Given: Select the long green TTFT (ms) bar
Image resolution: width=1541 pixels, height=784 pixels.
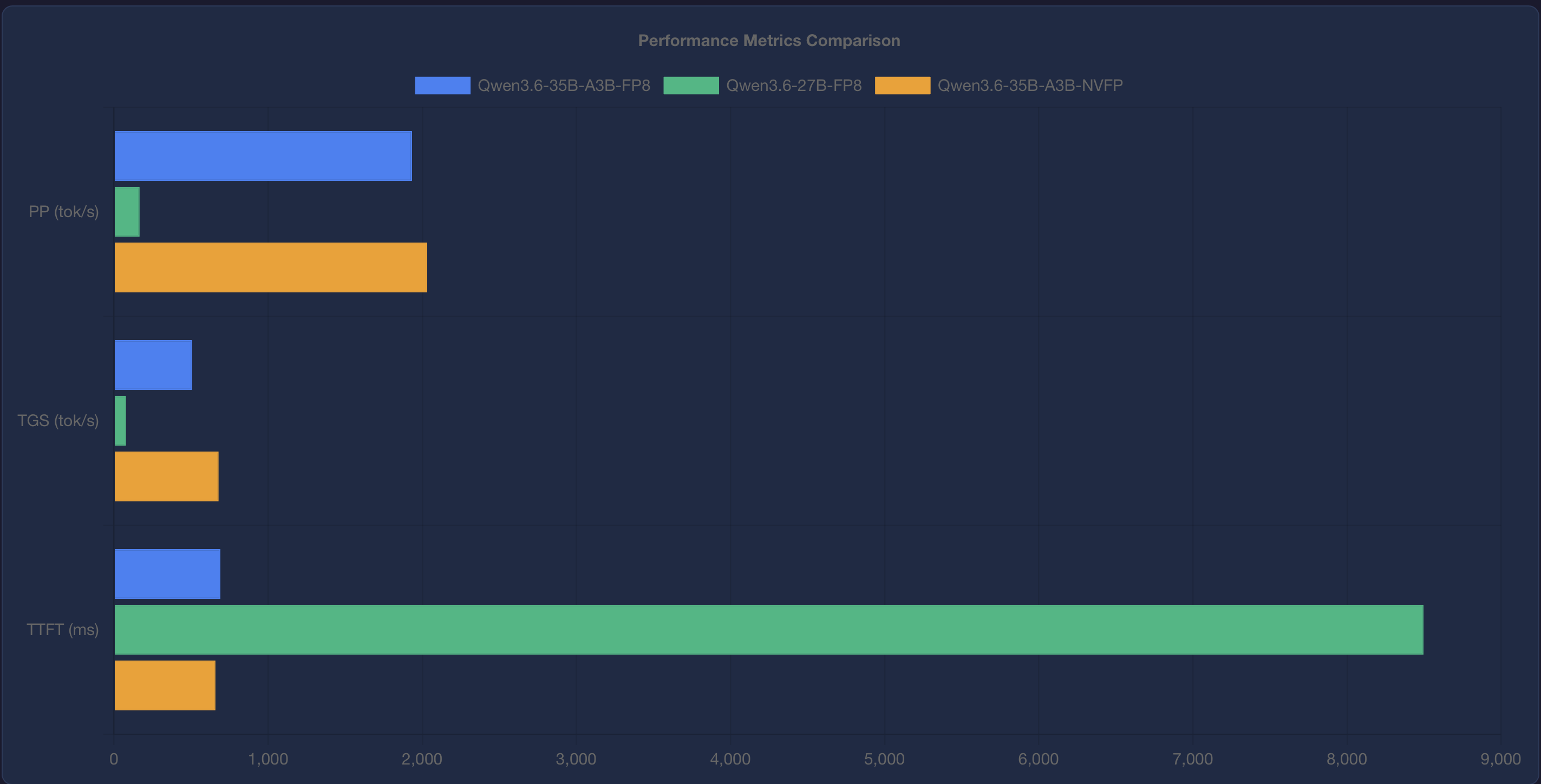Looking at the screenshot, I should click(x=769, y=629).
